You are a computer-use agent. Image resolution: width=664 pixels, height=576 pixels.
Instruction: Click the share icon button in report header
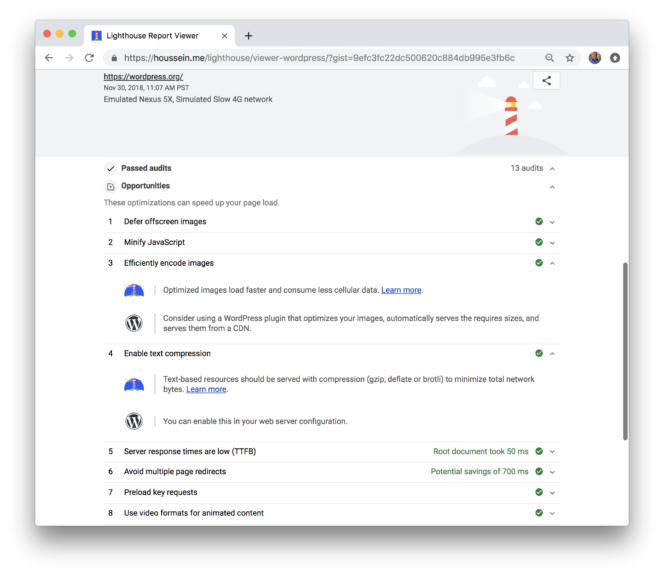(546, 81)
